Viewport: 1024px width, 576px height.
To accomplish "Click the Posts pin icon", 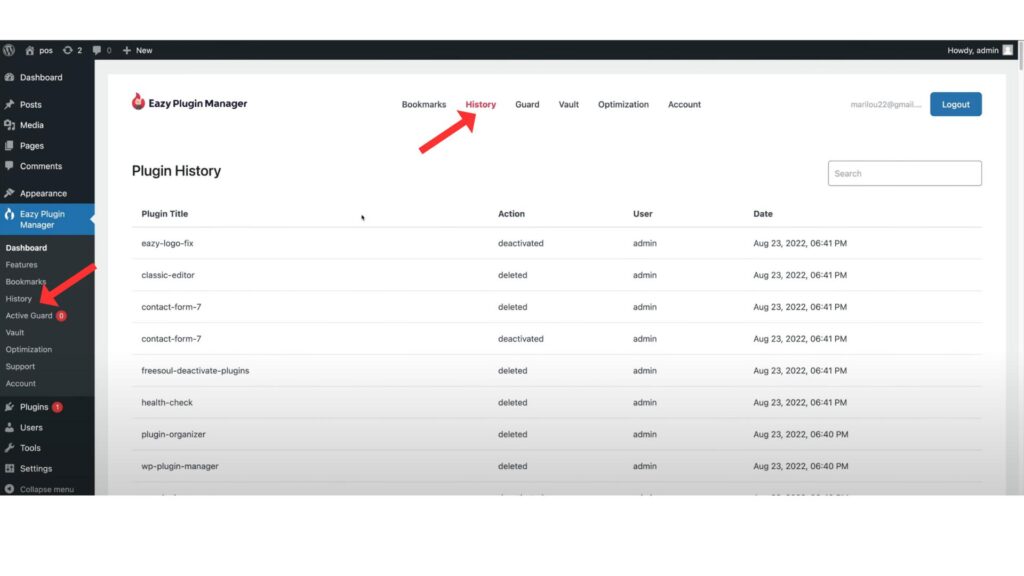I will point(9,104).
